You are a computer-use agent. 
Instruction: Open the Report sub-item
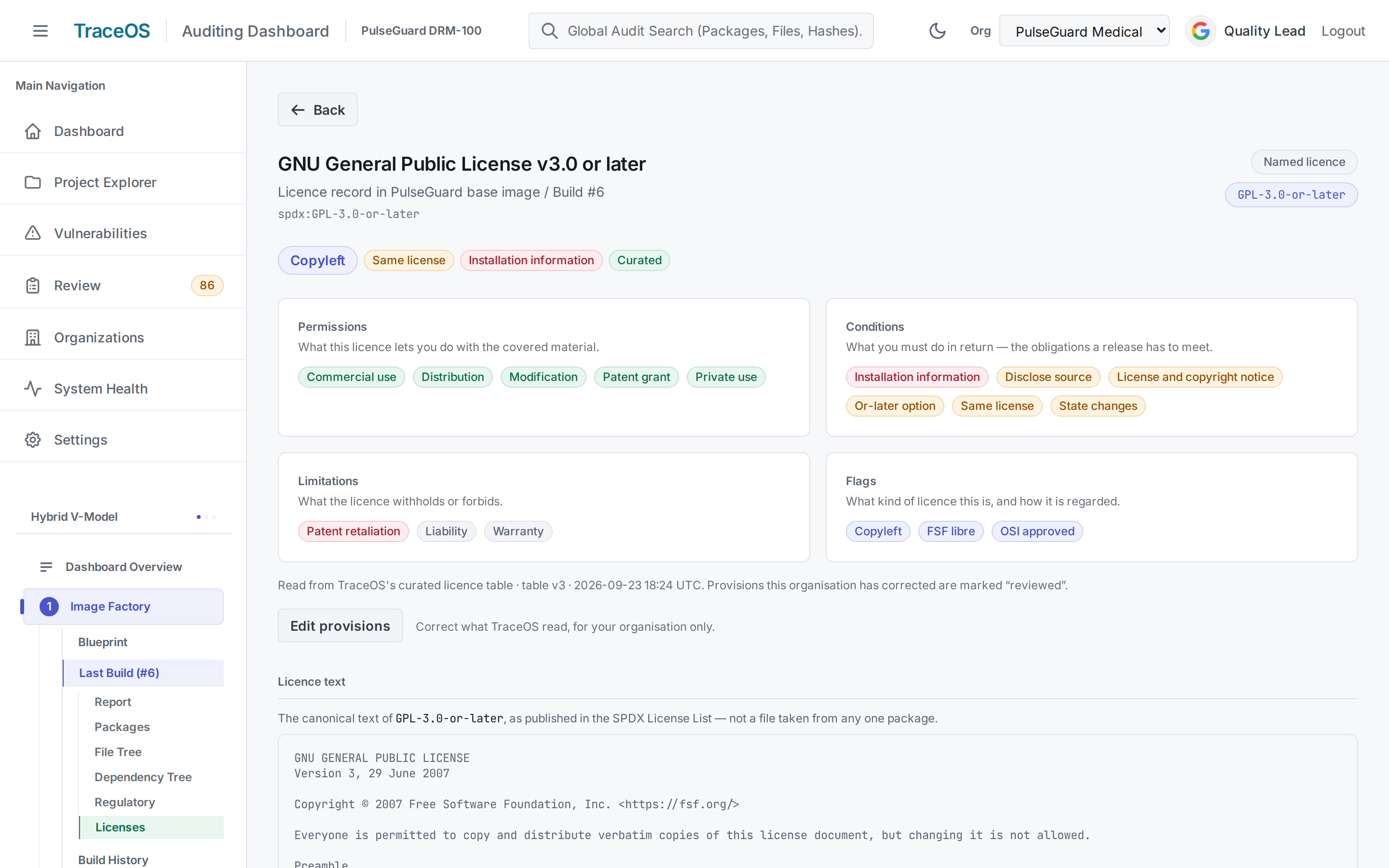coord(113,702)
